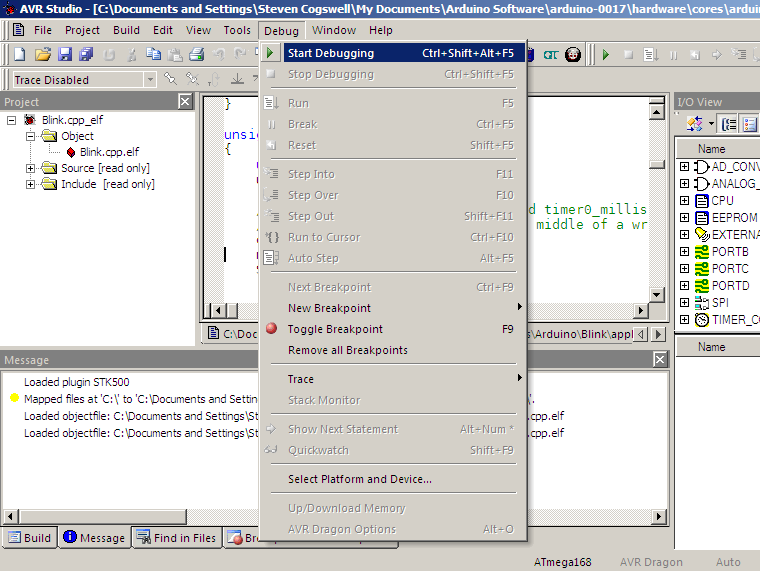Viewport: 760px width, 571px height.
Task: Switch to the Build output tab
Action: [x=29, y=538]
